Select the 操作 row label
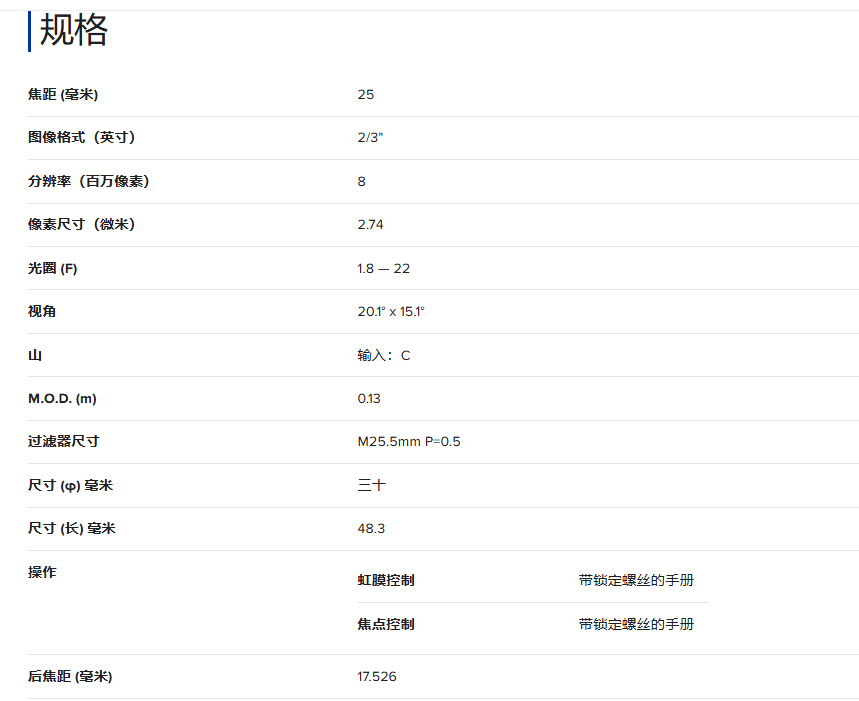 coord(42,572)
